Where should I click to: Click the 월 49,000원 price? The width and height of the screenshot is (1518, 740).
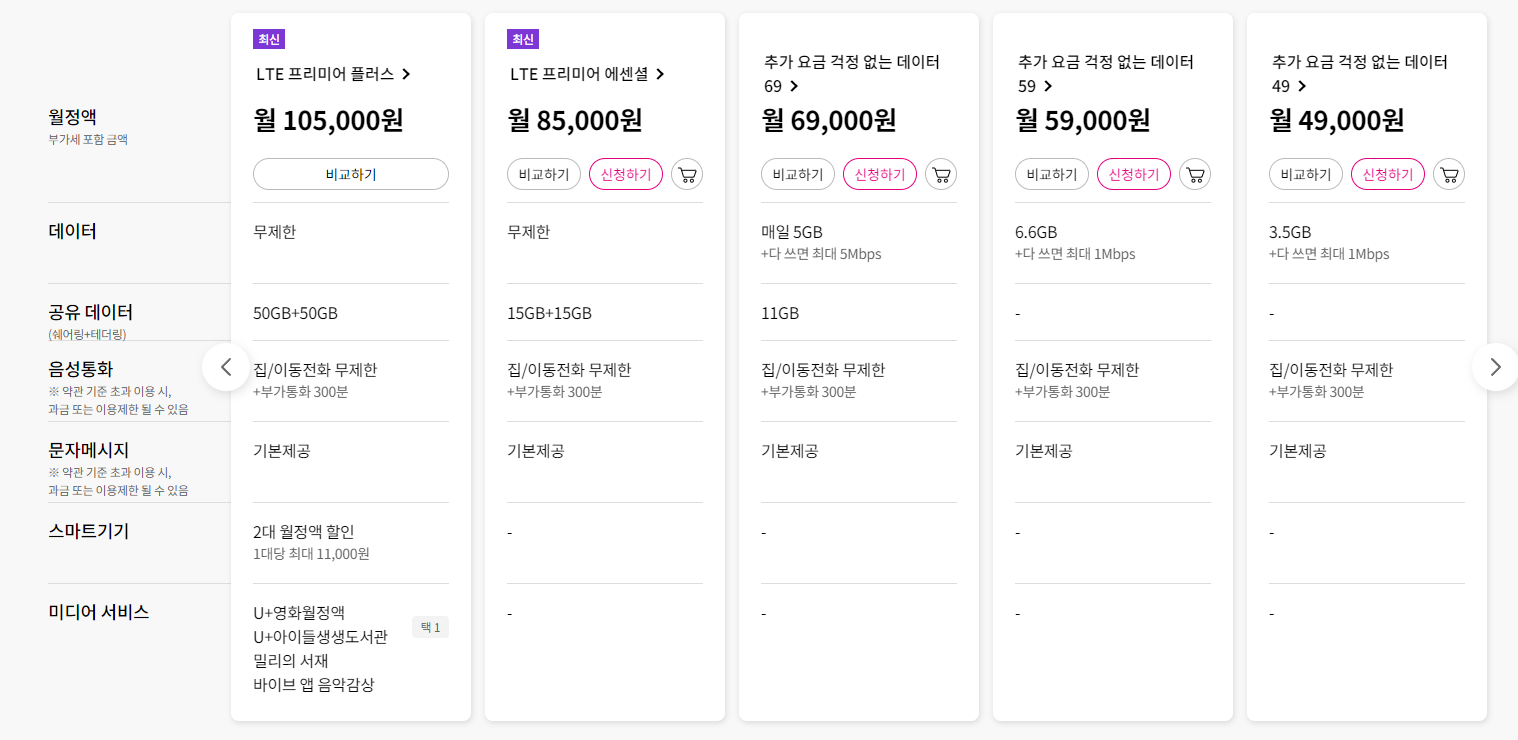coord(1337,120)
